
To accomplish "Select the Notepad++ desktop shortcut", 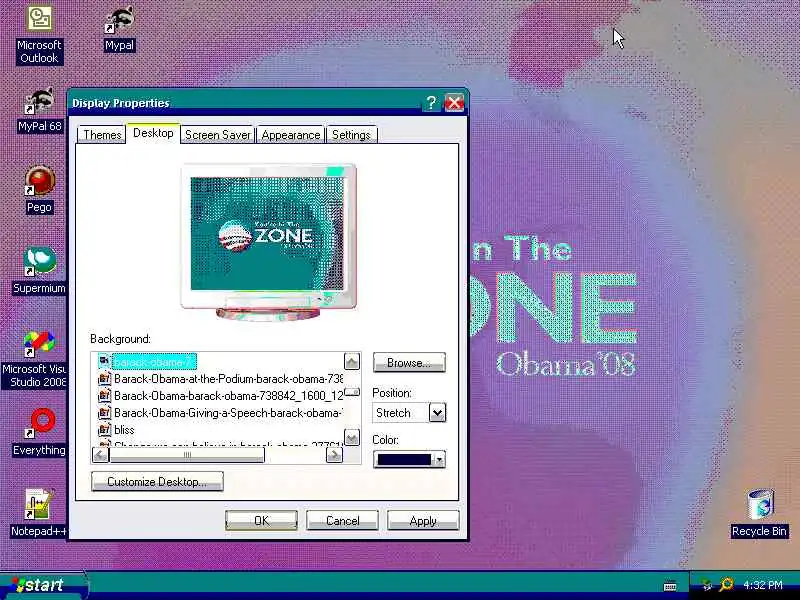I will 39,513.
